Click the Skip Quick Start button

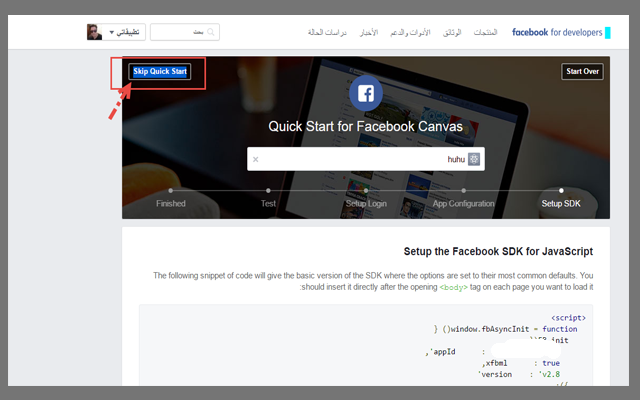pos(160,71)
